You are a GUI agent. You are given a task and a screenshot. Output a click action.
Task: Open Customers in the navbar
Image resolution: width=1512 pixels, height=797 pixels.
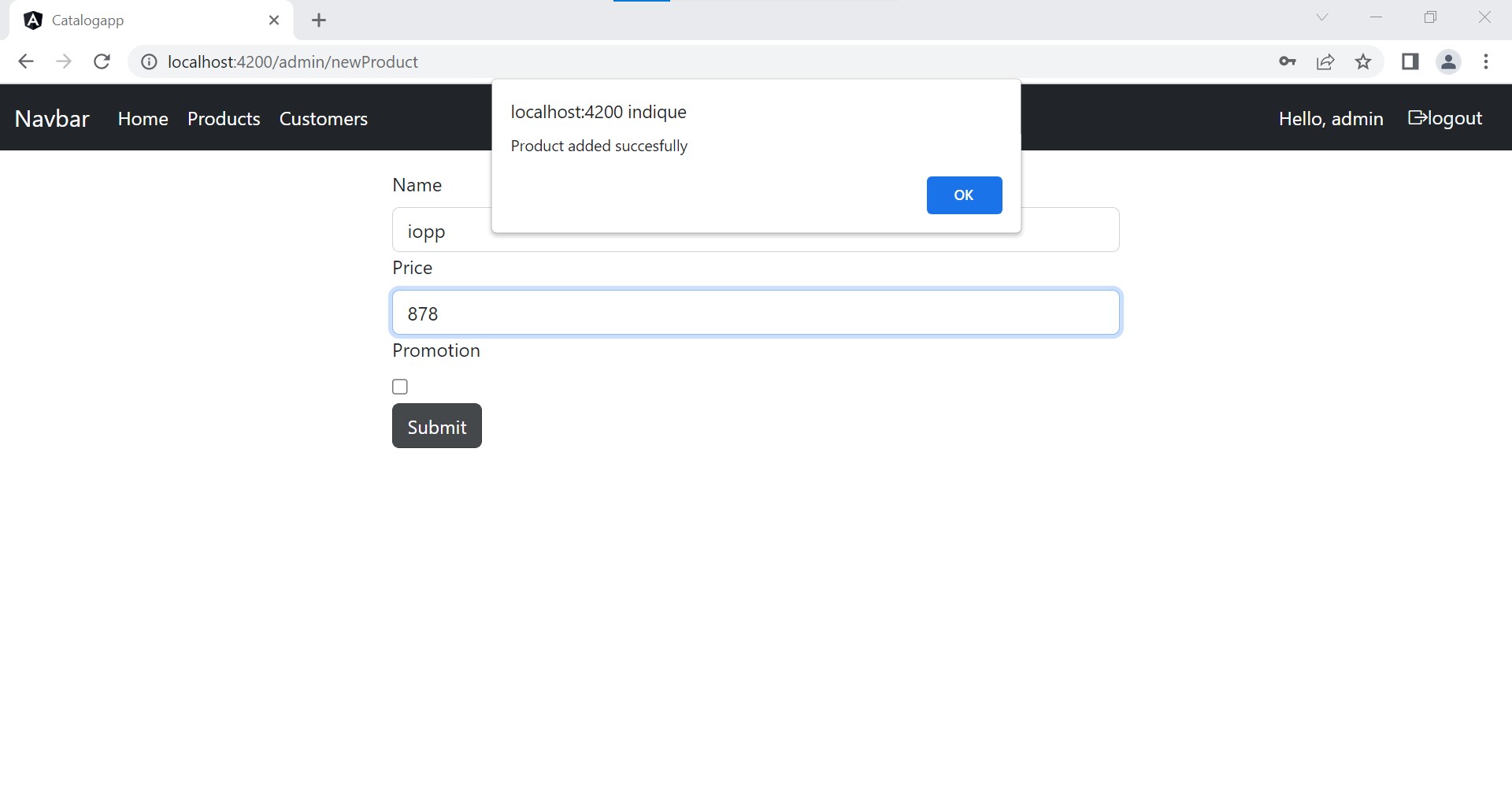(x=324, y=119)
